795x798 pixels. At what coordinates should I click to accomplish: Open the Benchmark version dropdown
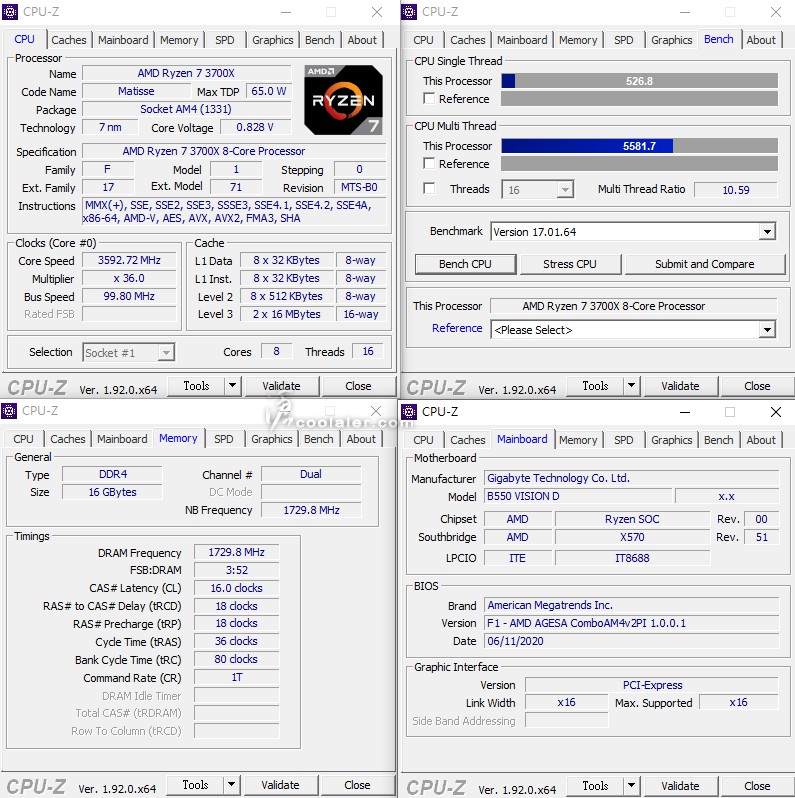[x=767, y=232]
